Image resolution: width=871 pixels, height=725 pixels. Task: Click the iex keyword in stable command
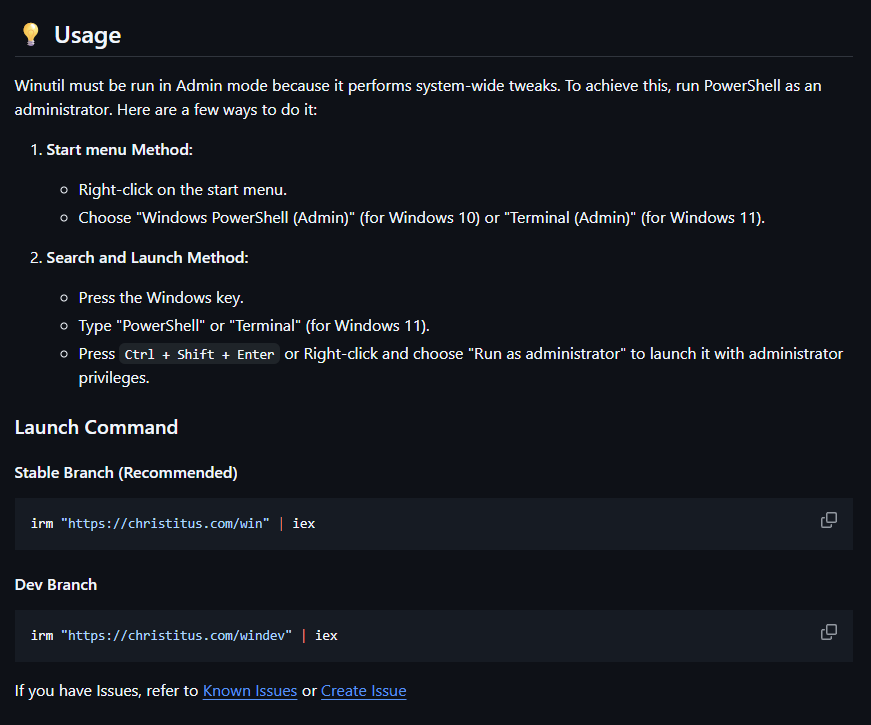pos(304,523)
